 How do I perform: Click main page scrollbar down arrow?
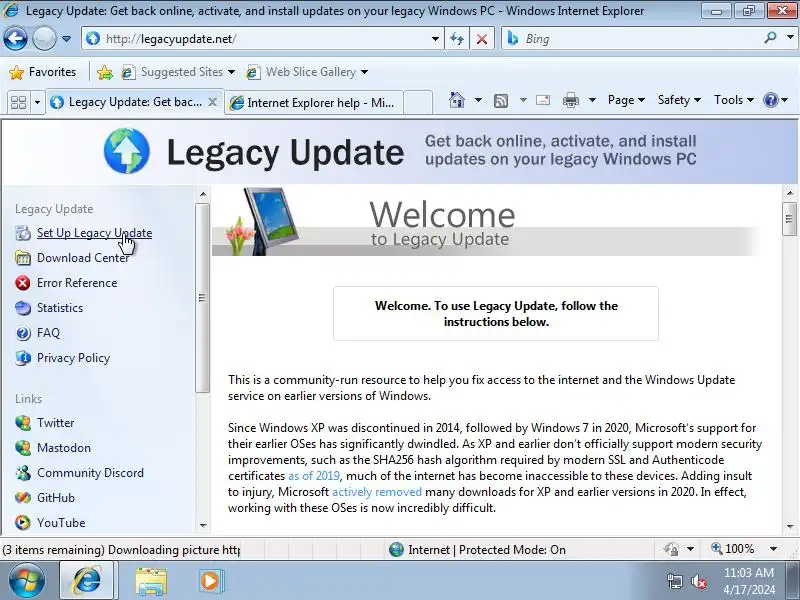click(790, 526)
